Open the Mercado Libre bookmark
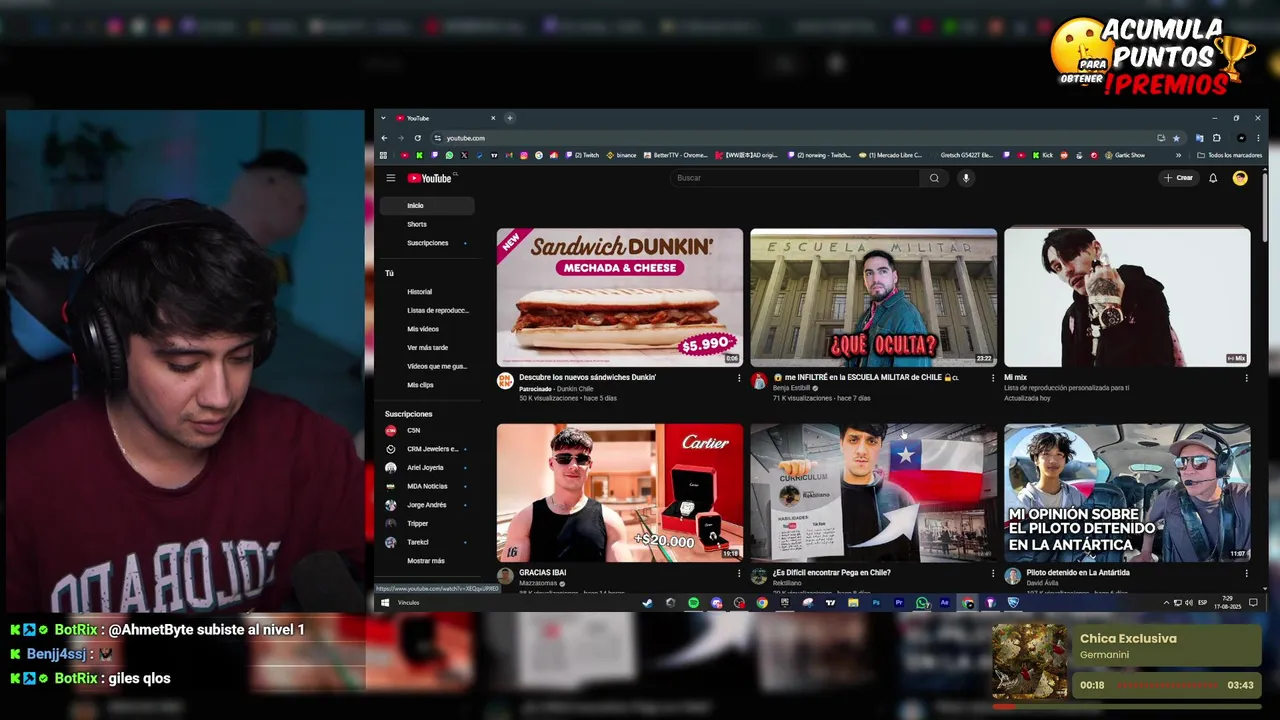The image size is (1280, 720). click(x=890, y=155)
